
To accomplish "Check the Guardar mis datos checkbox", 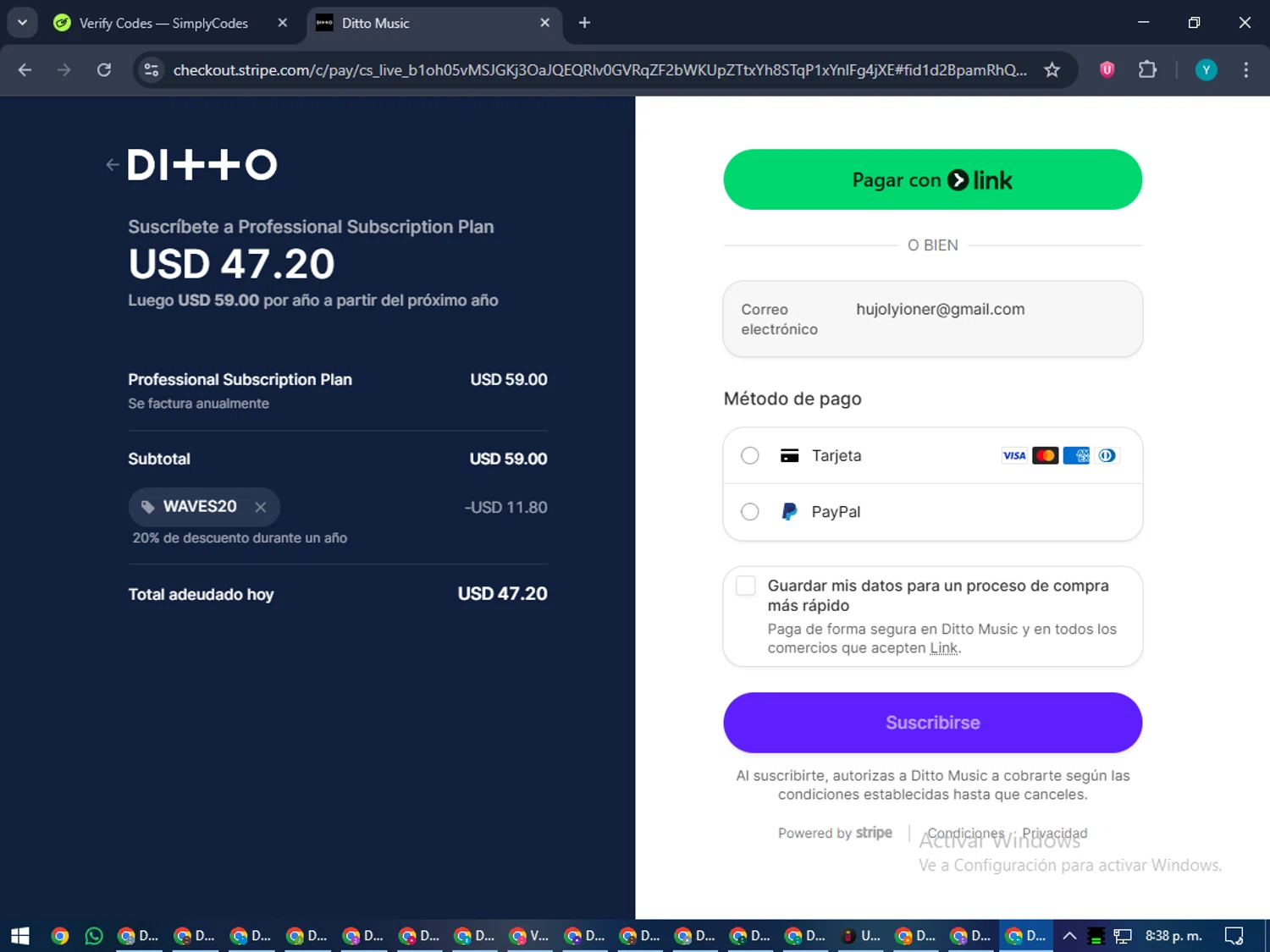I will tap(746, 586).
